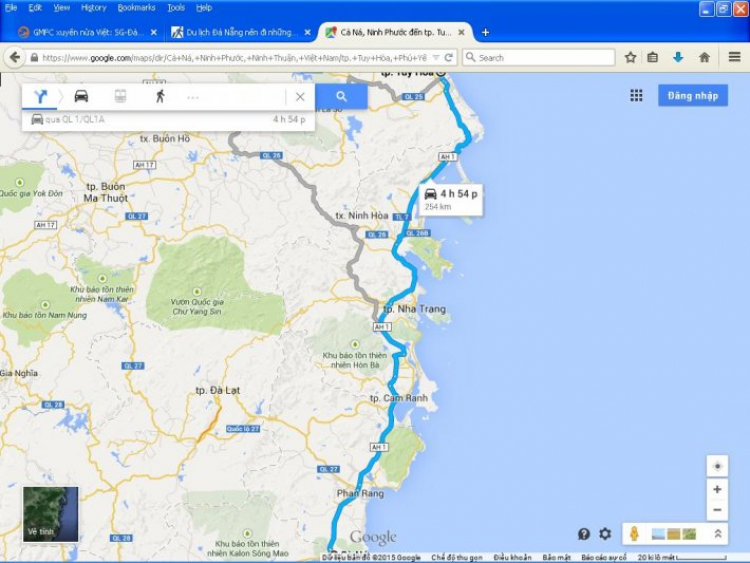Click Khu bảo tồn Nam Kar marker
Viewport: 750px width, 563px height.
[102, 278]
